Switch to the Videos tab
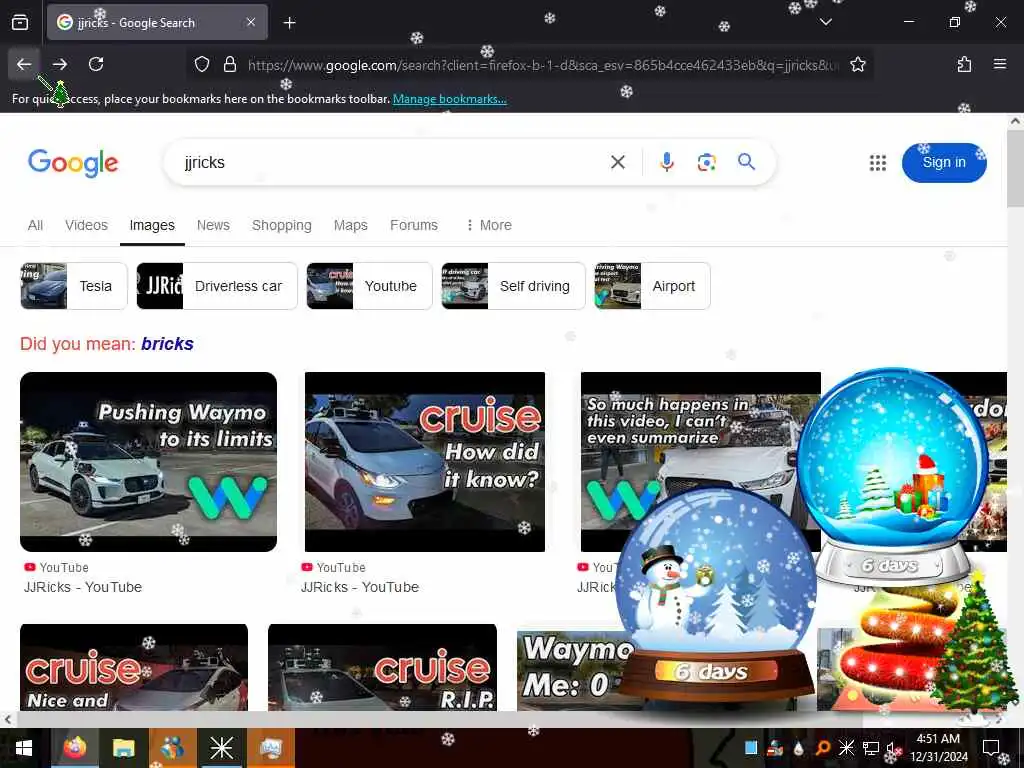The height and width of the screenshot is (768, 1024). [86, 225]
